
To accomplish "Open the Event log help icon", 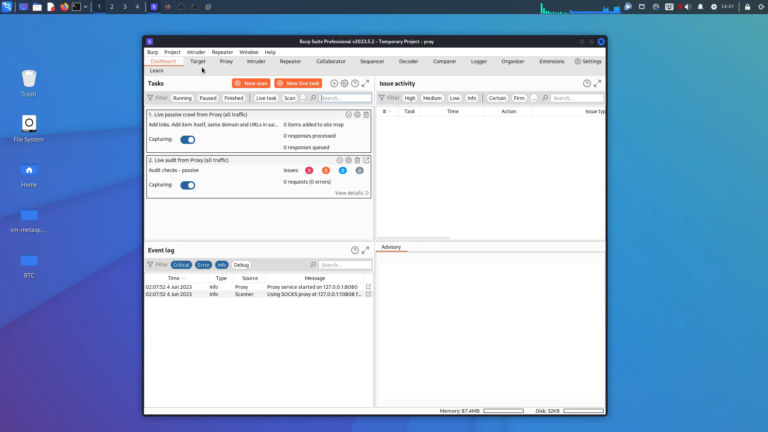I will click(x=355, y=250).
